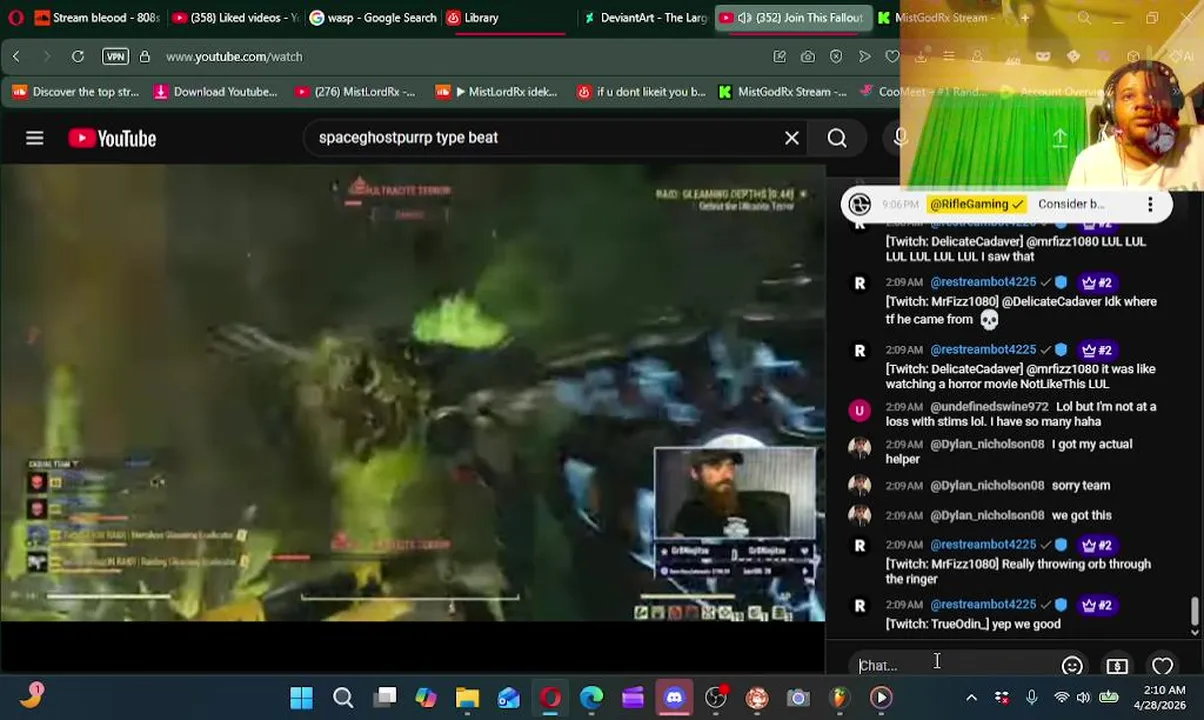This screenshot has width=1204, height=720.
Task: Go to YouTube home via logo
Action: [112, 138]
